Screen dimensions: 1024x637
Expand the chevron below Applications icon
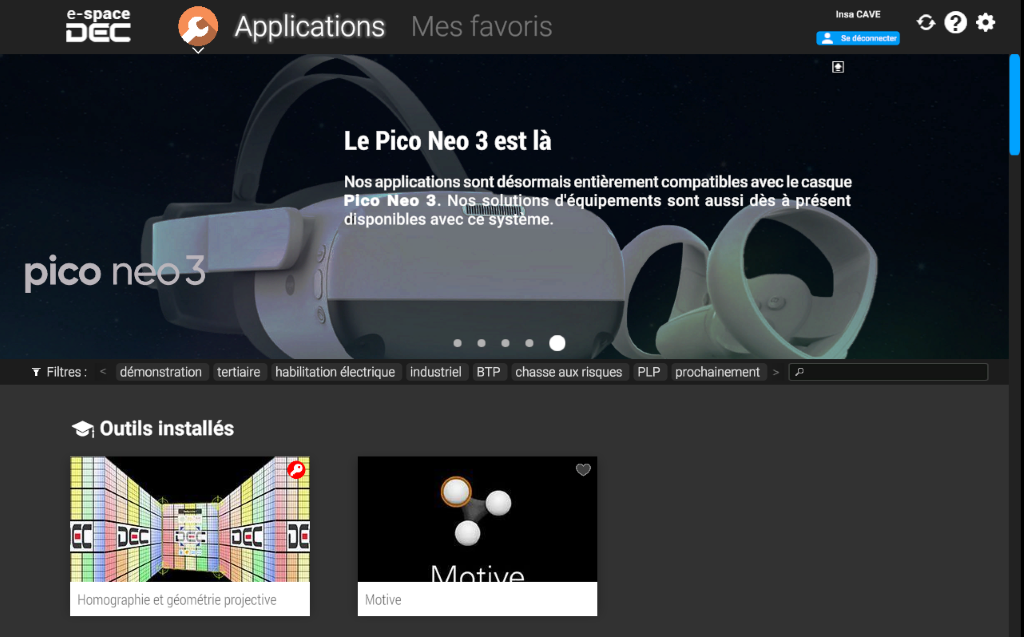(198, 50)
